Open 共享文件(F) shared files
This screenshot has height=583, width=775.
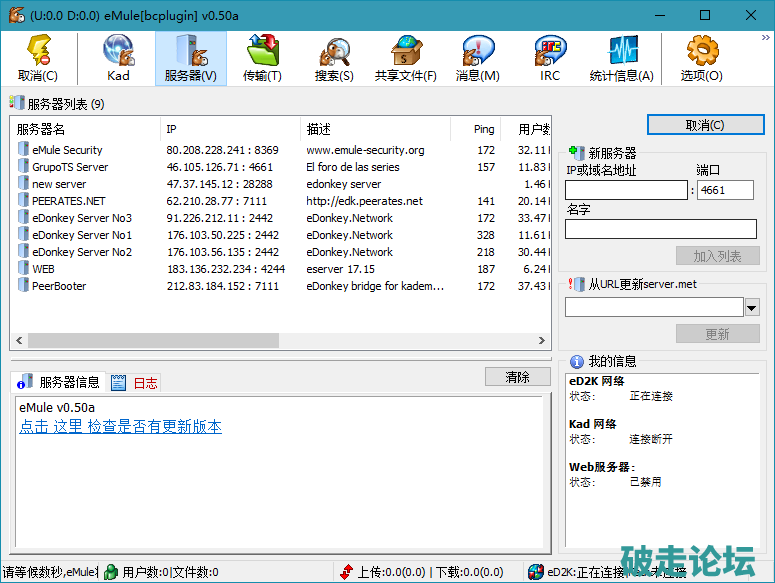[x=405, y=58]
